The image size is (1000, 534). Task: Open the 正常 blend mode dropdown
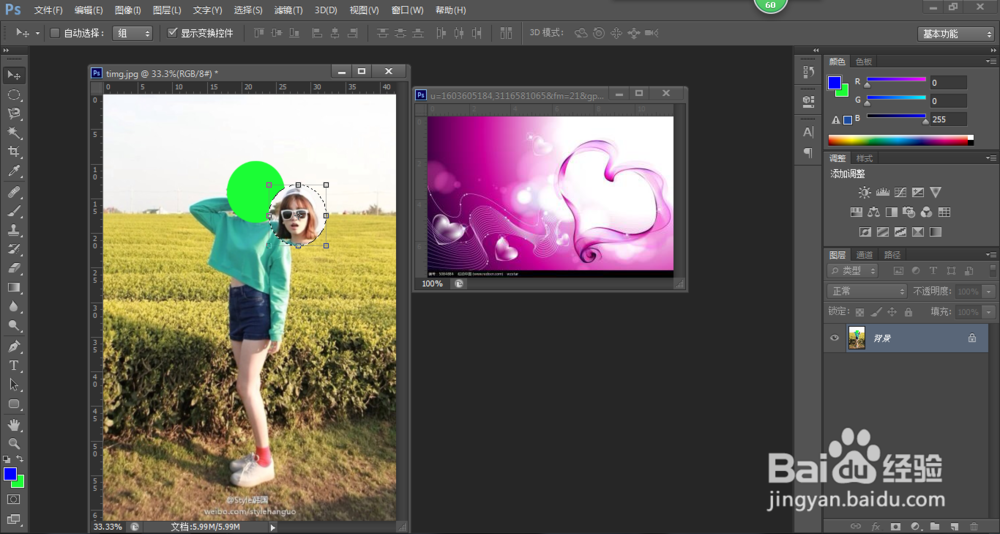[x=867, y=291]
